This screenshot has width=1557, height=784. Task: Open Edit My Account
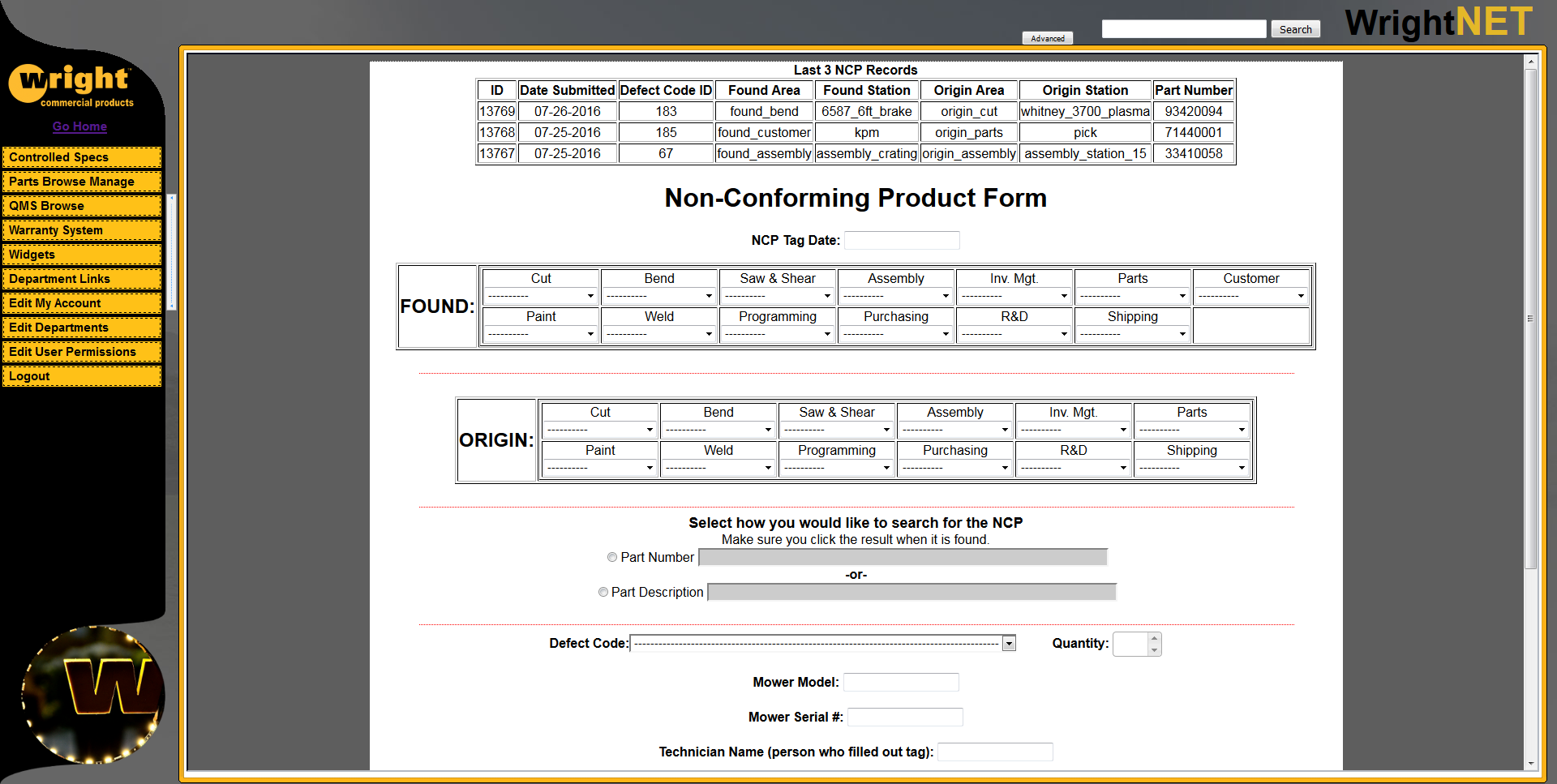coord(82,303)
